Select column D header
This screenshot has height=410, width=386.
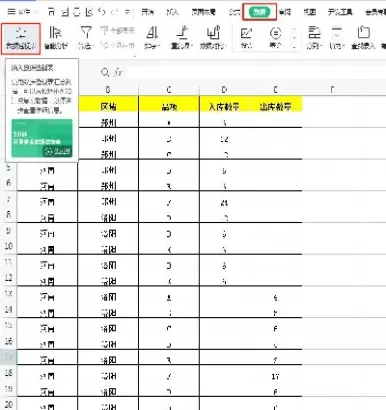coord(224,90)
